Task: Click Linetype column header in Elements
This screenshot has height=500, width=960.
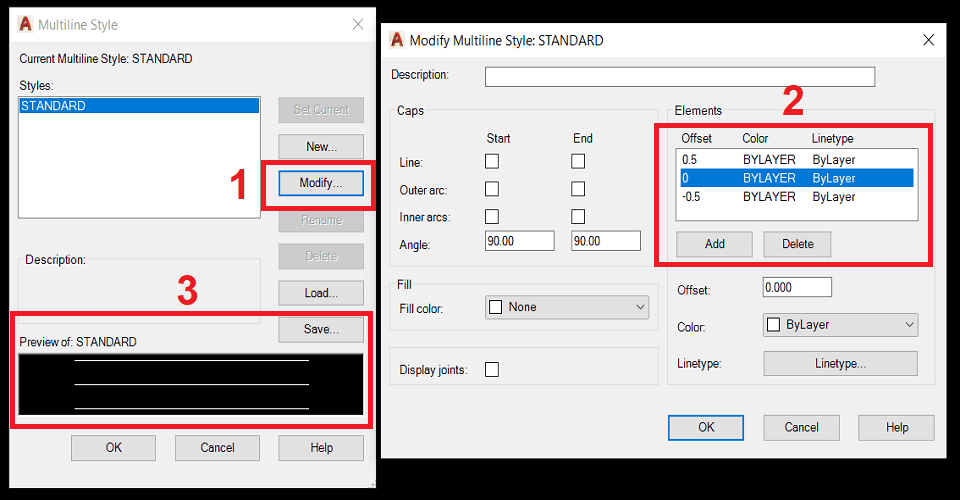Action: (x=832, y=139)
